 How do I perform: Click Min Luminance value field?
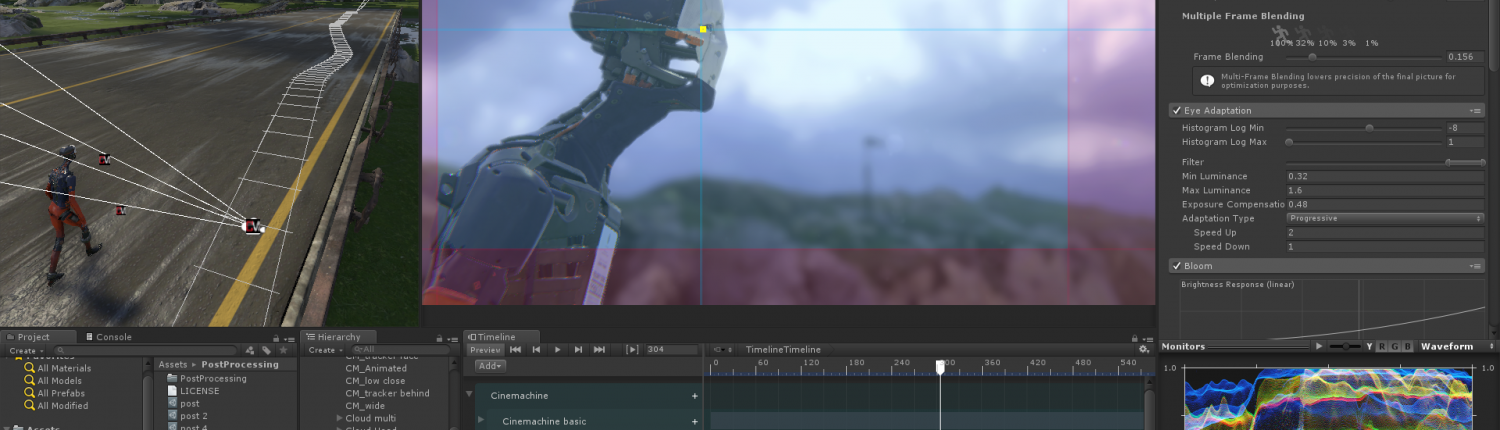[x=1385, y=176]
